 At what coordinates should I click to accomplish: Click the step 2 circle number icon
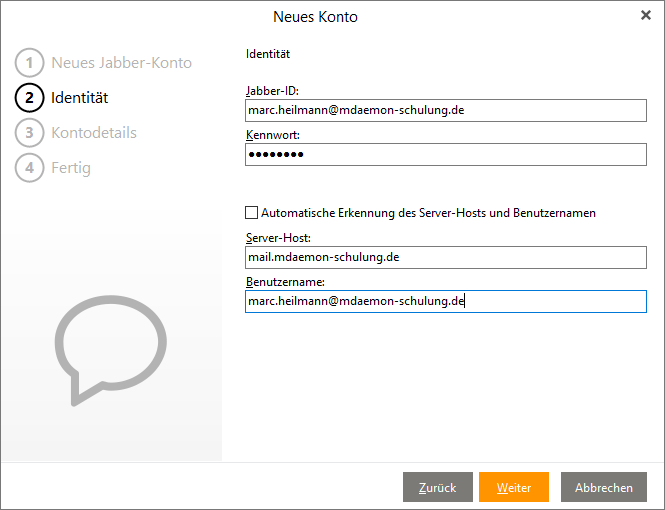coord(29,98)
